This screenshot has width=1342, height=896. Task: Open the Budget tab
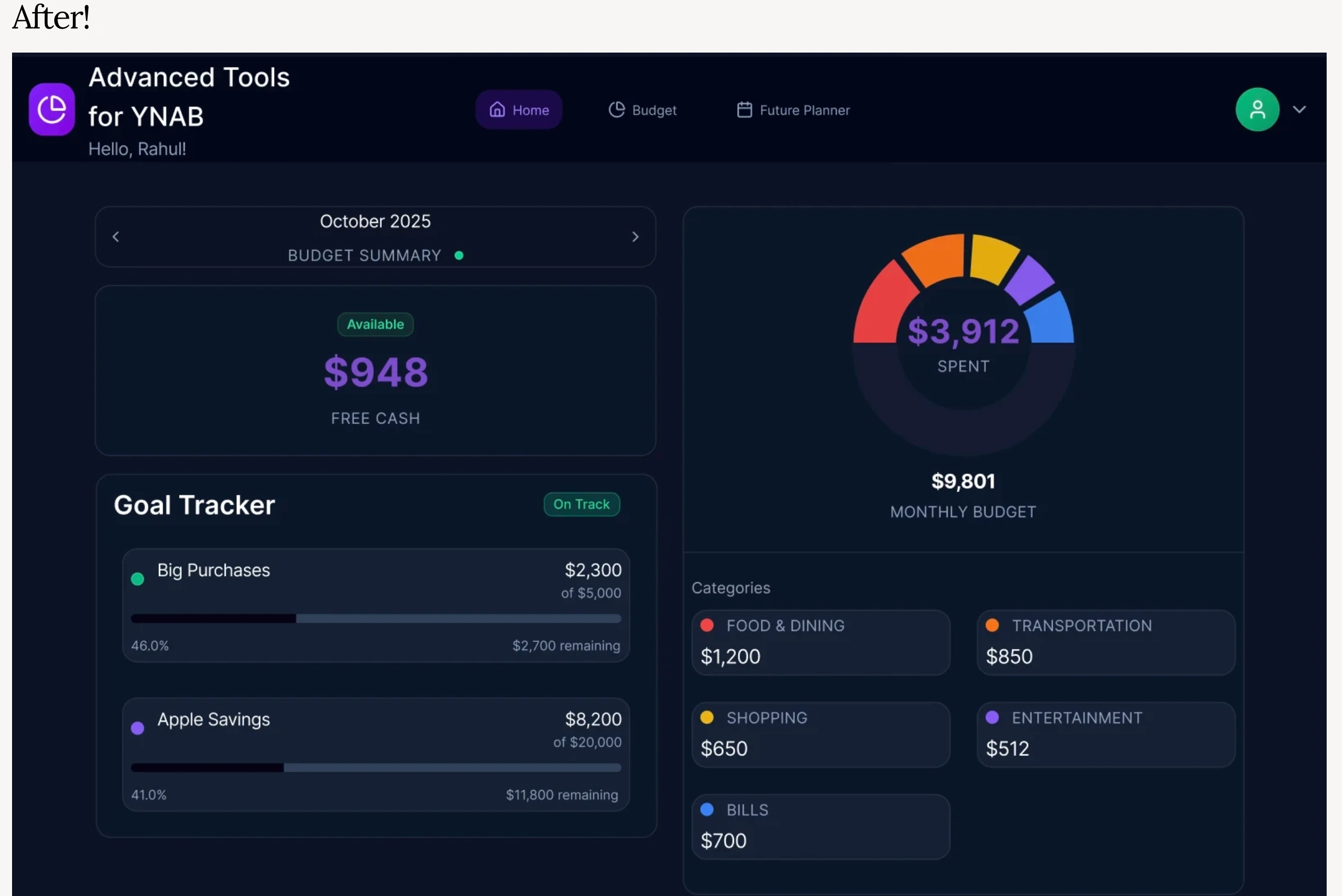pyautogui.click(x=643, y=110)
